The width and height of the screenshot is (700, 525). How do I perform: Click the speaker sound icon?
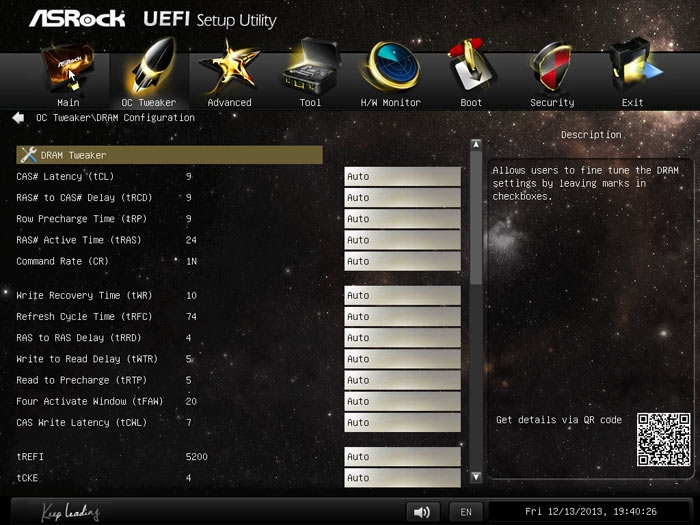(422, 512)
